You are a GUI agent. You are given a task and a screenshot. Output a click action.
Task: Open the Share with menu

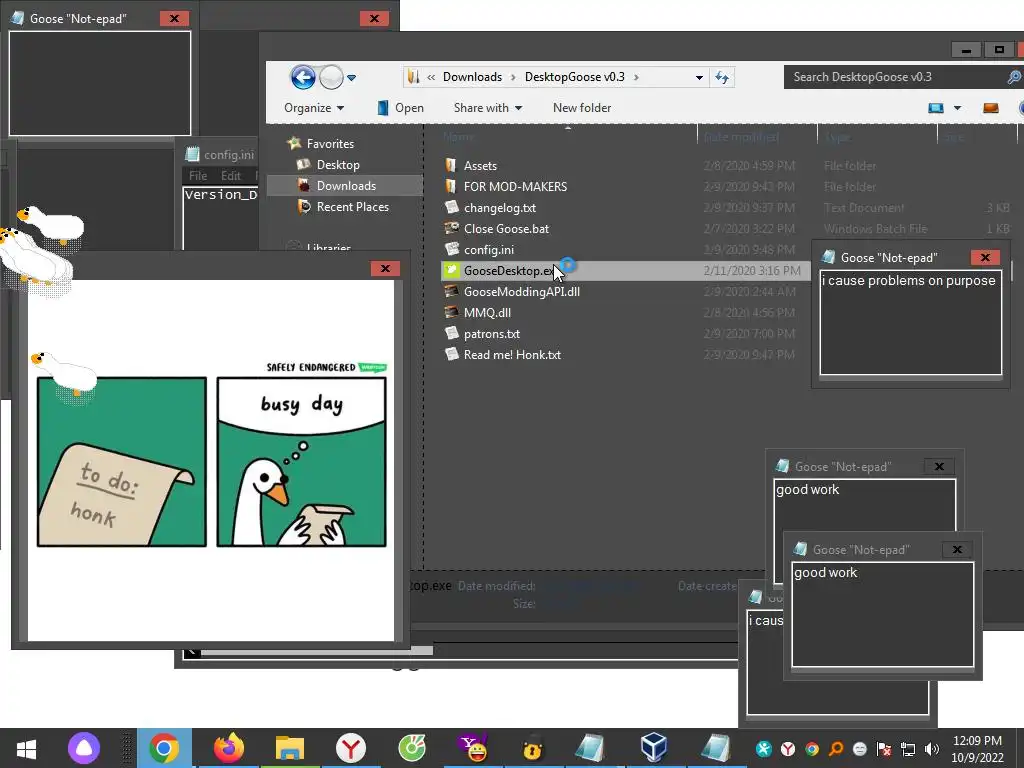(x=488, y=108)
